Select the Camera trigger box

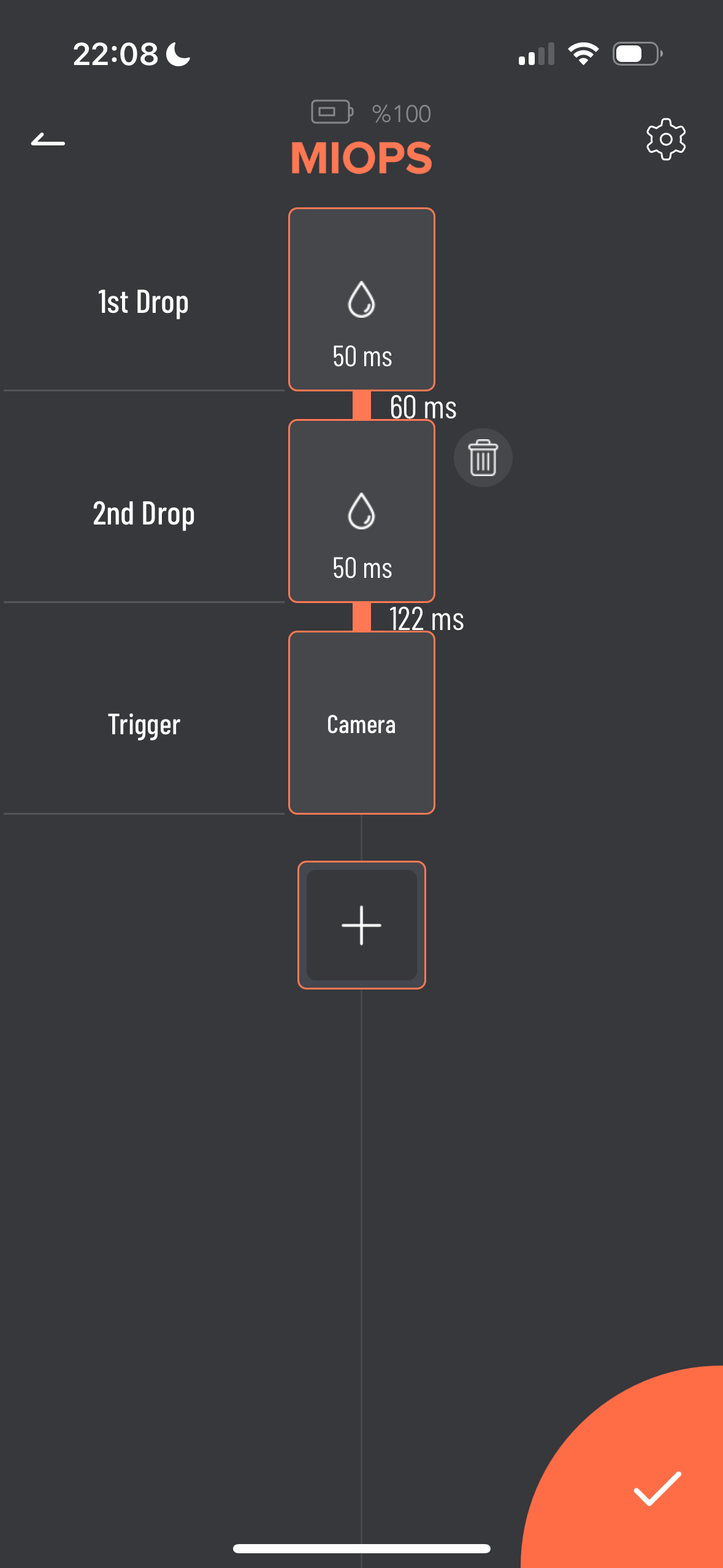pyautogui.click(x=362, y=723)
